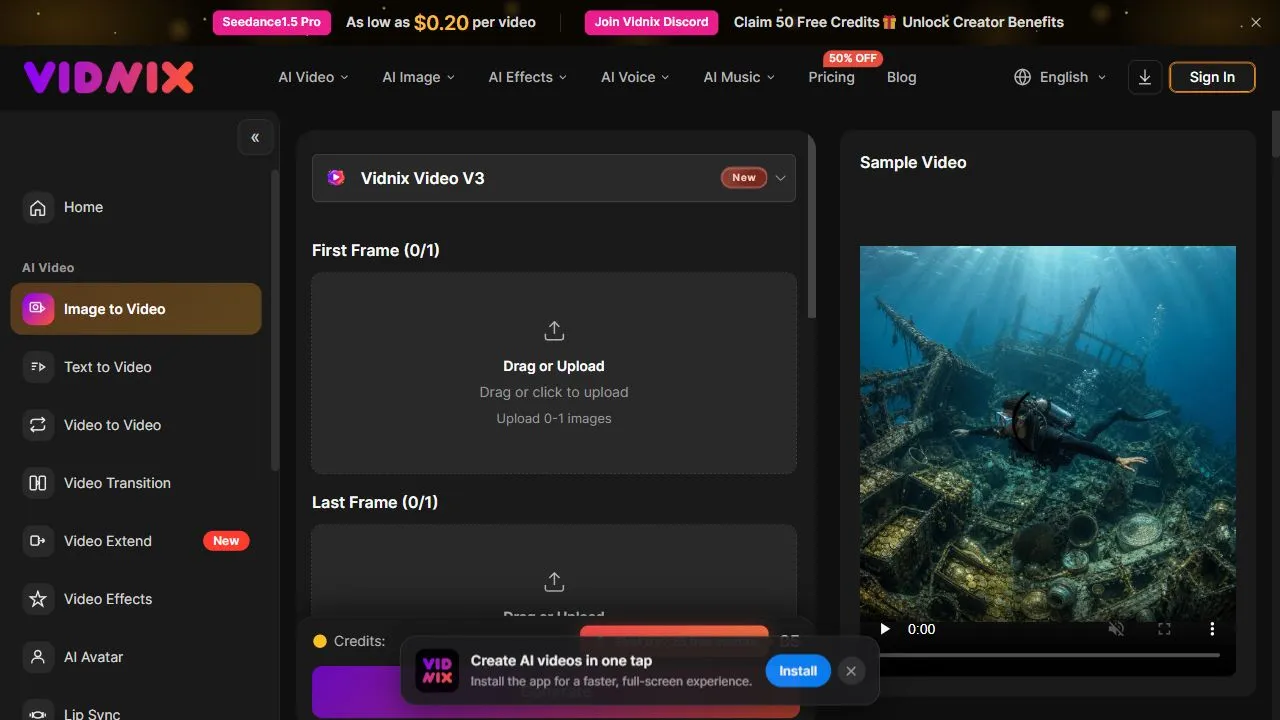The image size is (1280, 720).
Task: Open the Blog page
Action: click(901, 77)
